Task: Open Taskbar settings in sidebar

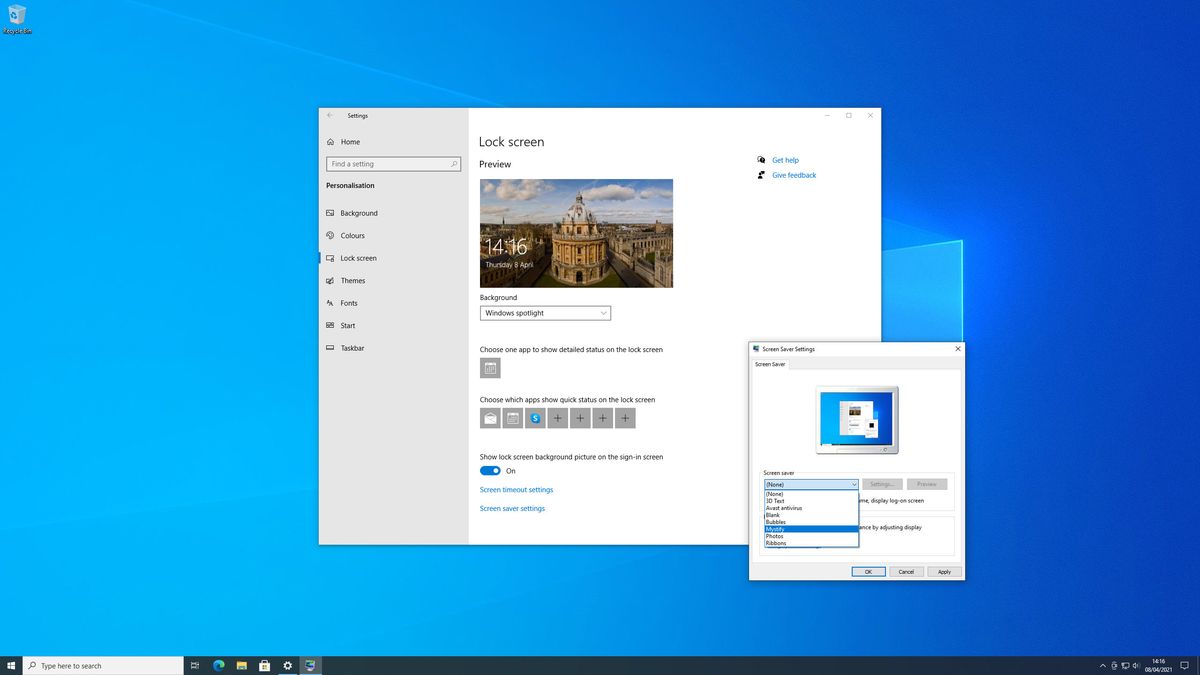Action: [x=351, y=348]
